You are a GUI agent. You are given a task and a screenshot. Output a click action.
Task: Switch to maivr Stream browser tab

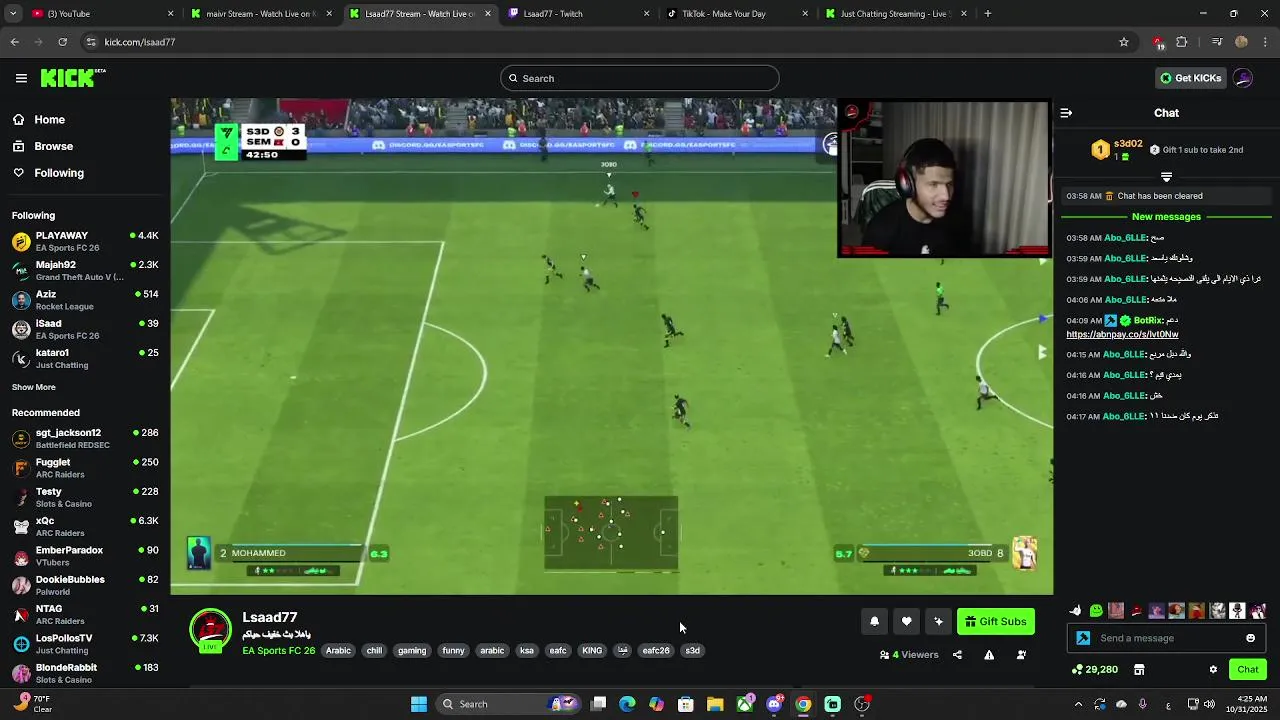click(262, 14)
